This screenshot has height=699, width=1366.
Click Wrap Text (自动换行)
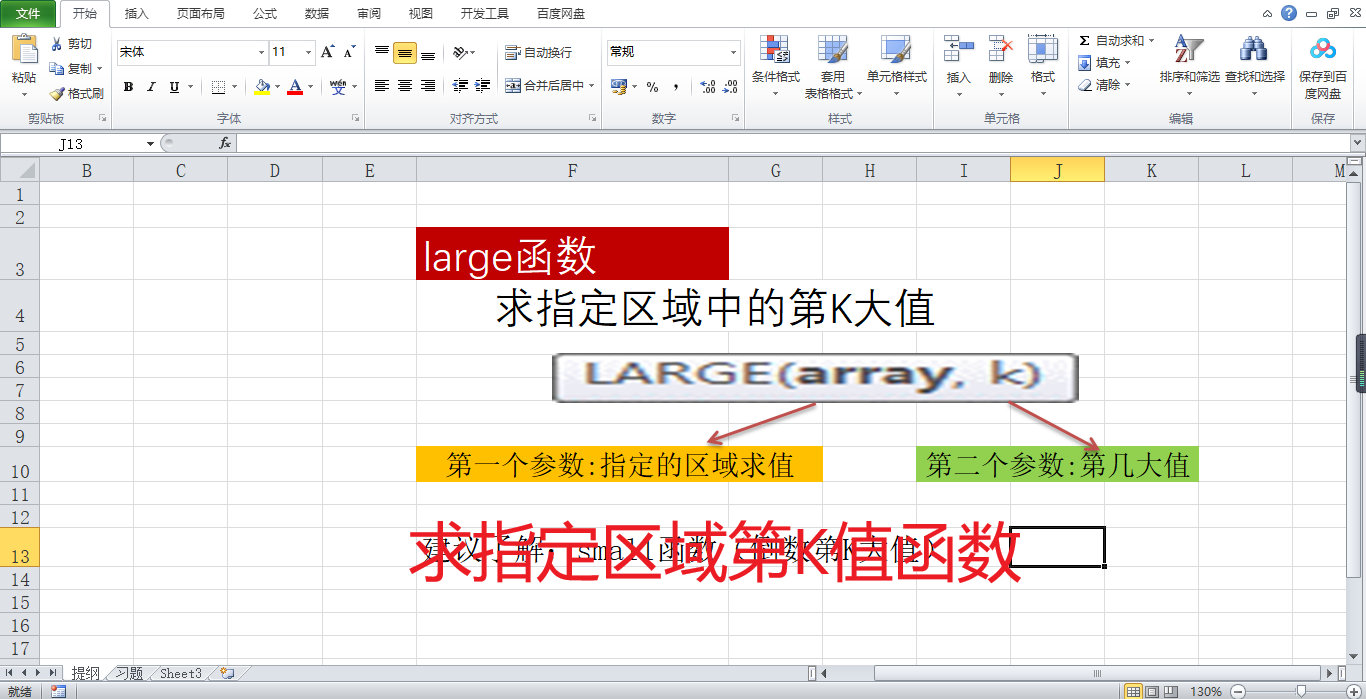[539, 52]
